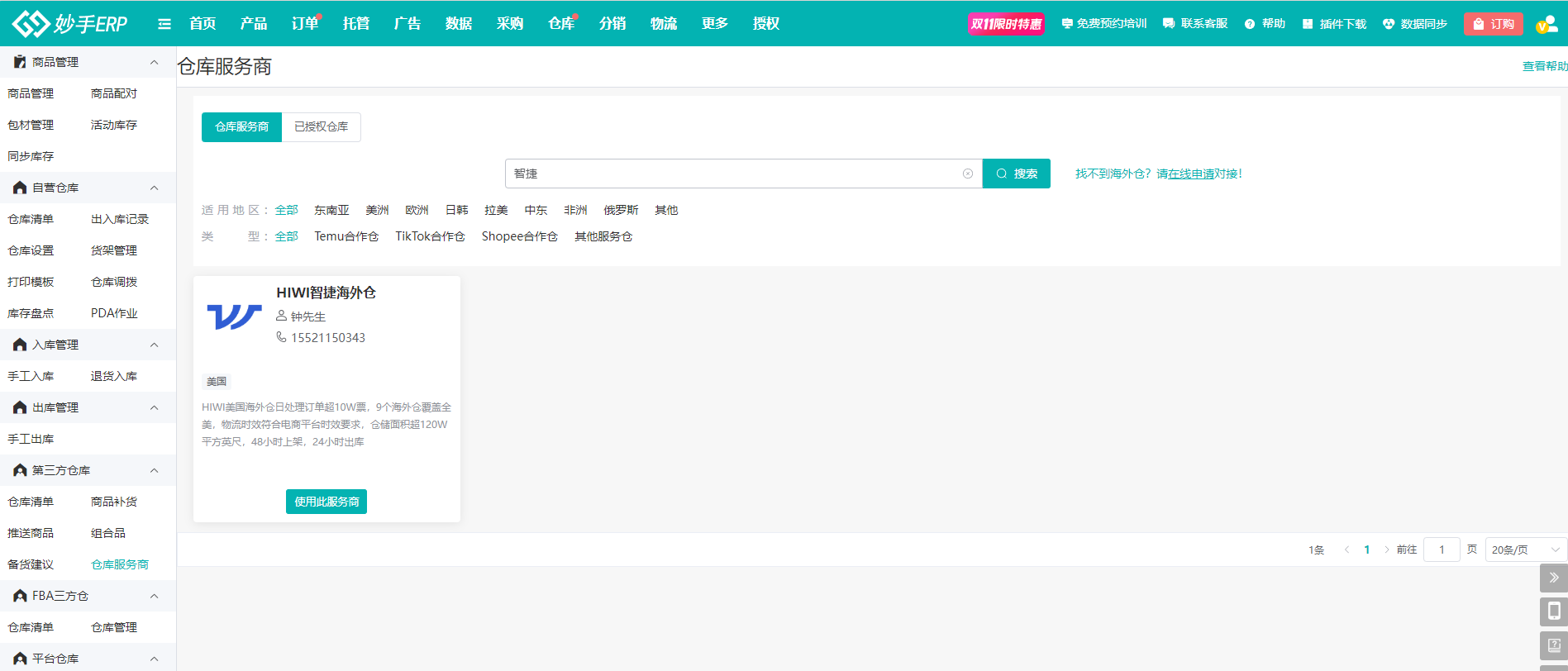The image size is (1568, 671).
Task: Expand the double-arrow side panel icon
Action: 1553,578
